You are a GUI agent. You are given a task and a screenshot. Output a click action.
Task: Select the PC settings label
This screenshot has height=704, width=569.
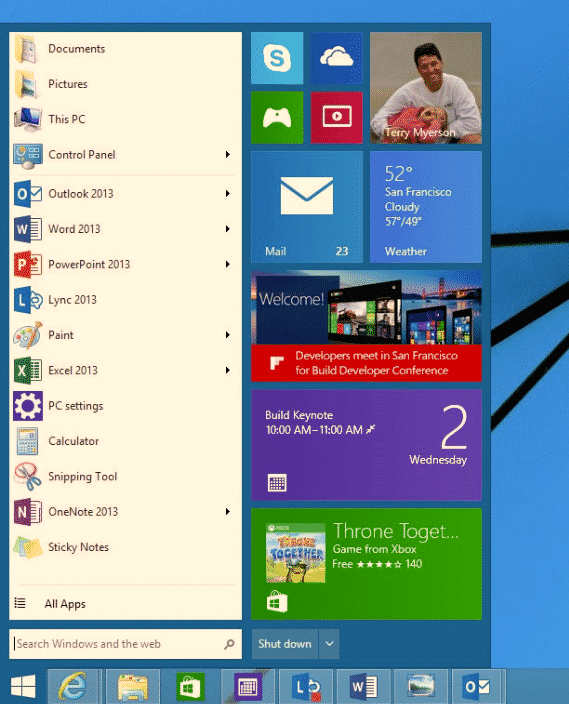(x=75, y=406)
